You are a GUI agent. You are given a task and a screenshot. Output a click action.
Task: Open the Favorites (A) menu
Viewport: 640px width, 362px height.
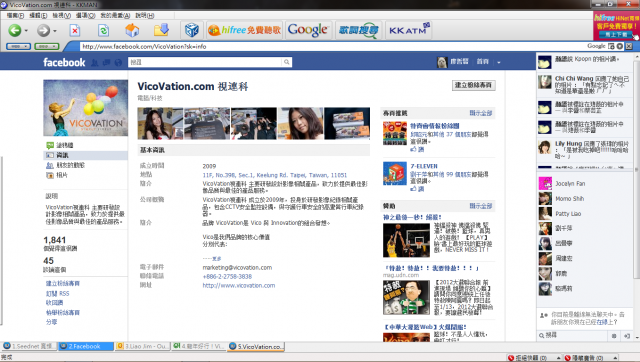[x=115, y=16]
